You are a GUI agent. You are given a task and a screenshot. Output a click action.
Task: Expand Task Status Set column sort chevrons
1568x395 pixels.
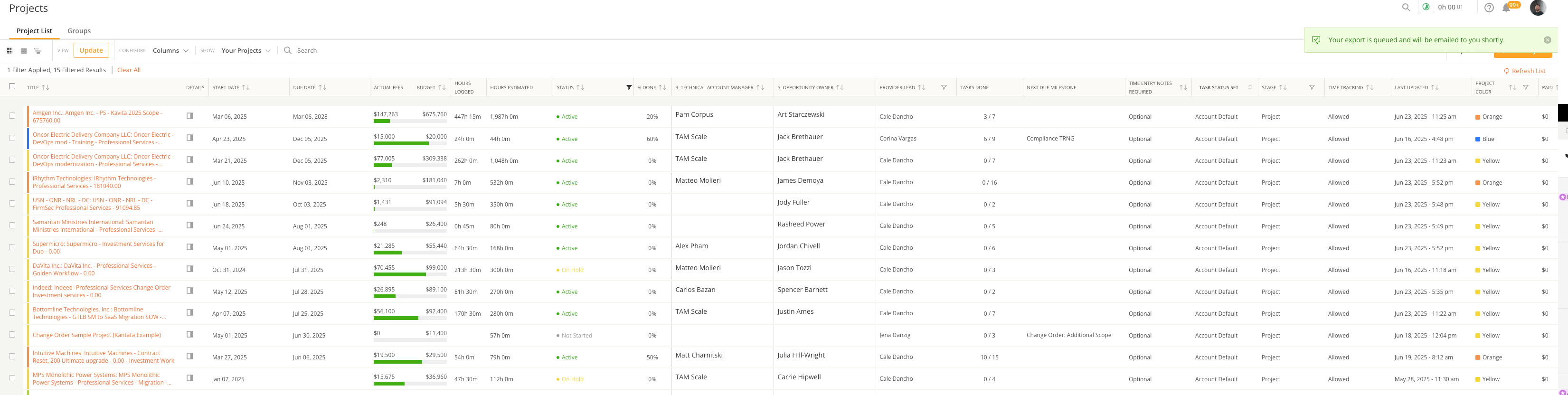click(1250, 88)
